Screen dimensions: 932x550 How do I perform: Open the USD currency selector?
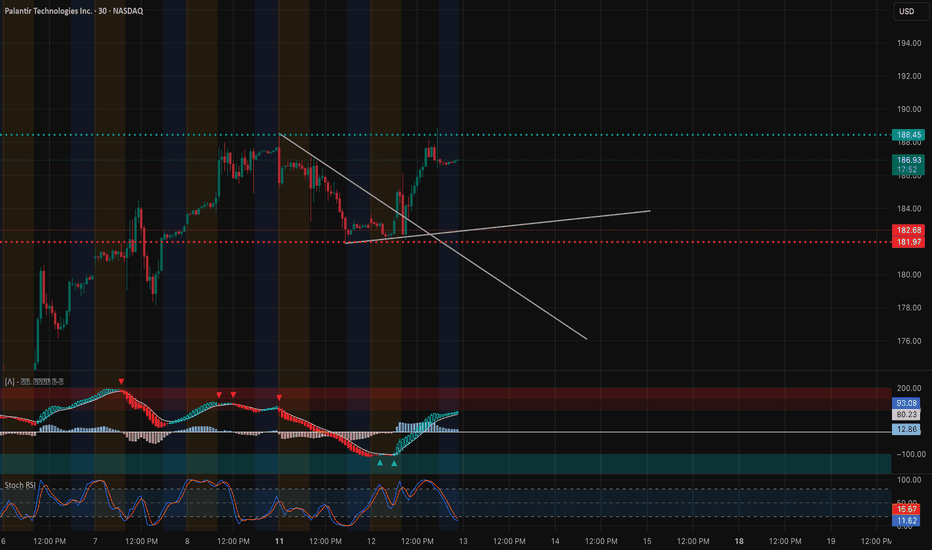(x=909, y=11)
